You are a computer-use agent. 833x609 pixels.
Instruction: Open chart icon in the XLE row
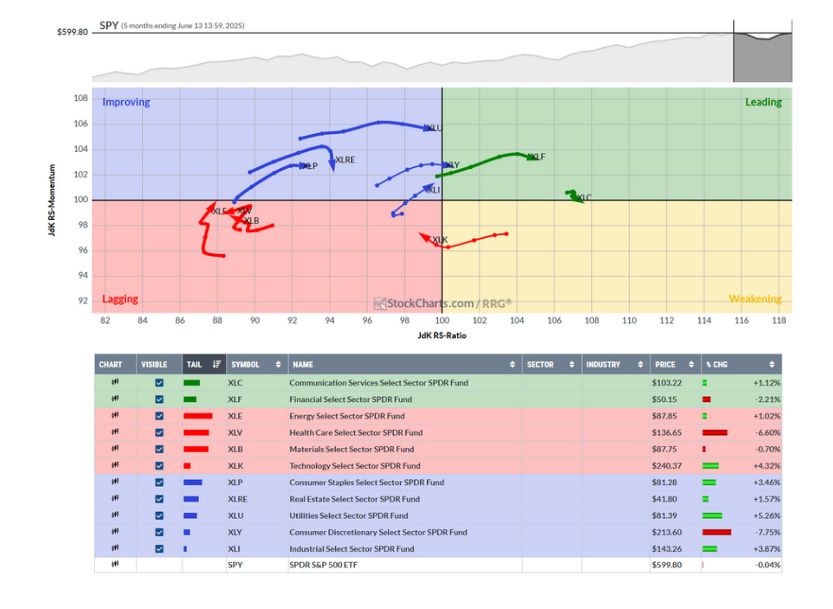pos(115,415)
